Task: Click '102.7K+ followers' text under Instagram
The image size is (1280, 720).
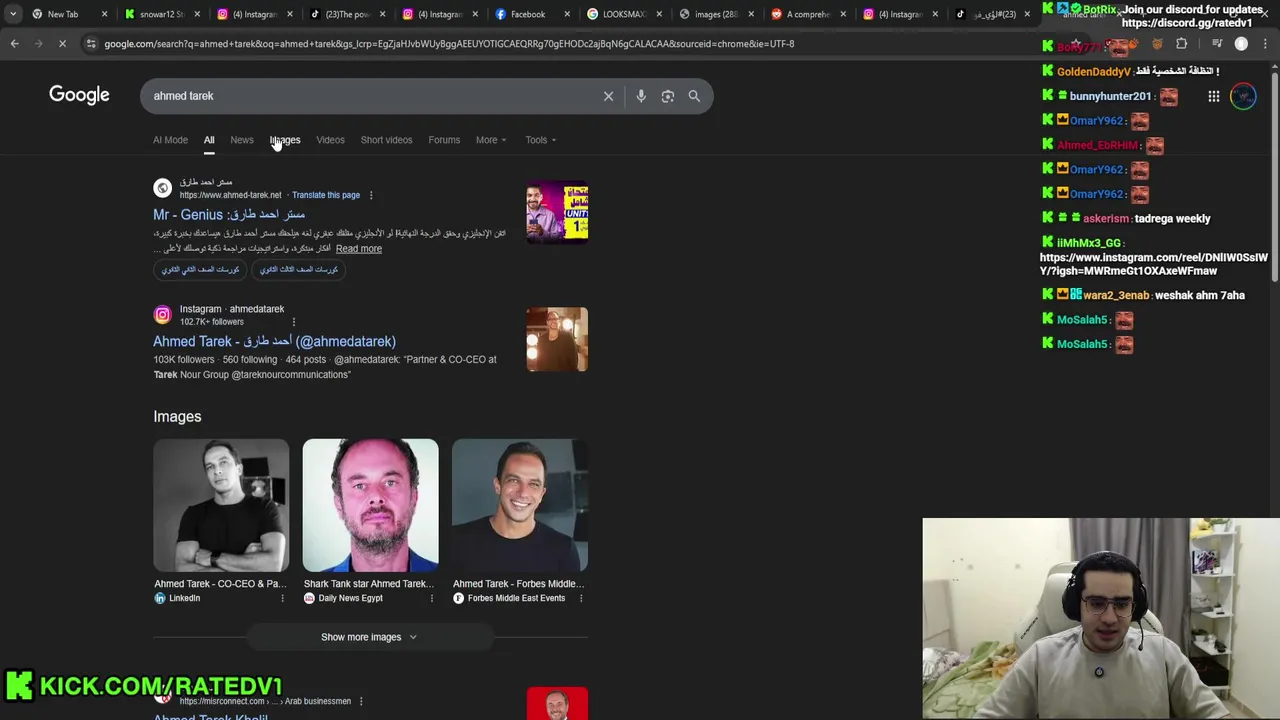Action: 211,322
